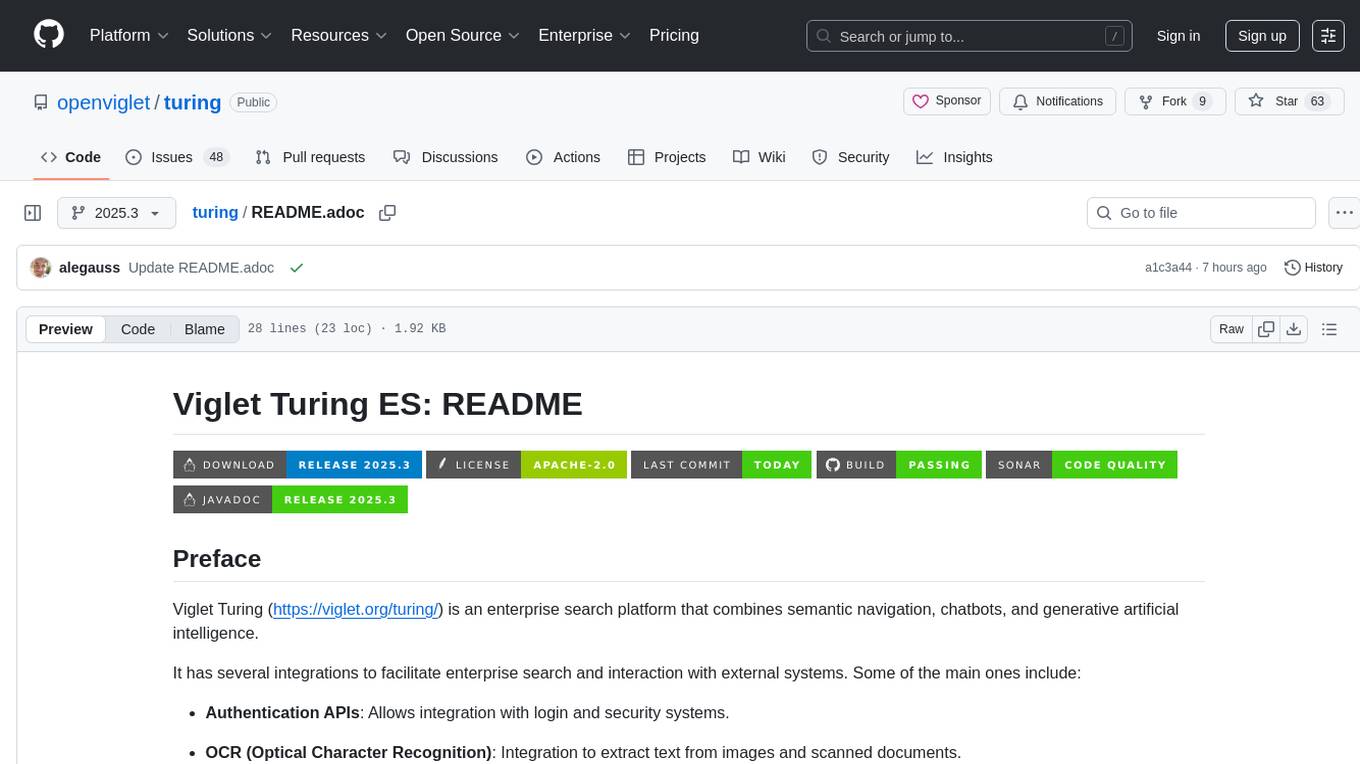Open the Issues tab

pyautogui.click(x=177, y=157)
